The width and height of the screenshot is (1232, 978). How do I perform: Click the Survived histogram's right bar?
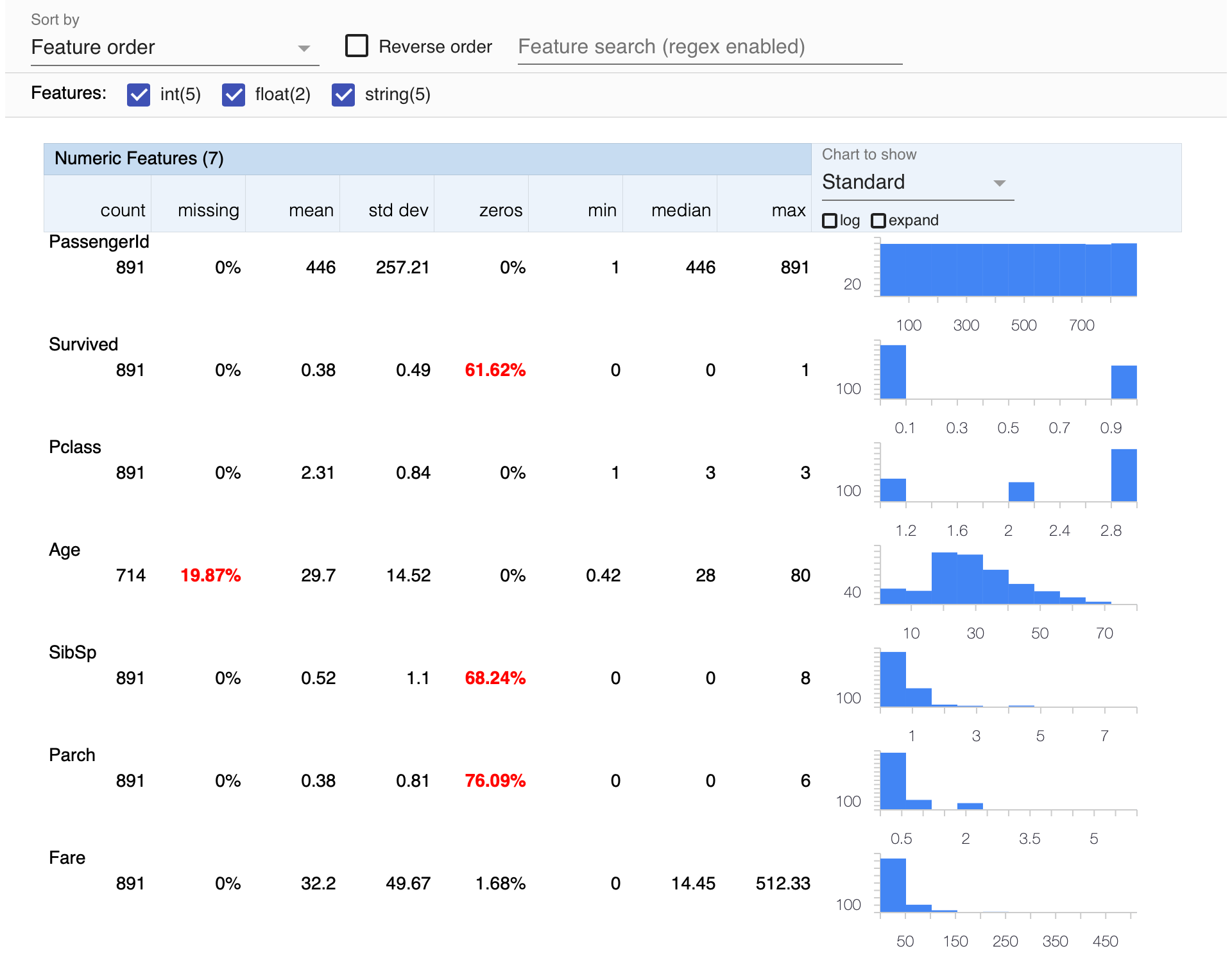pyautogui.click(x=1124, y=382)
